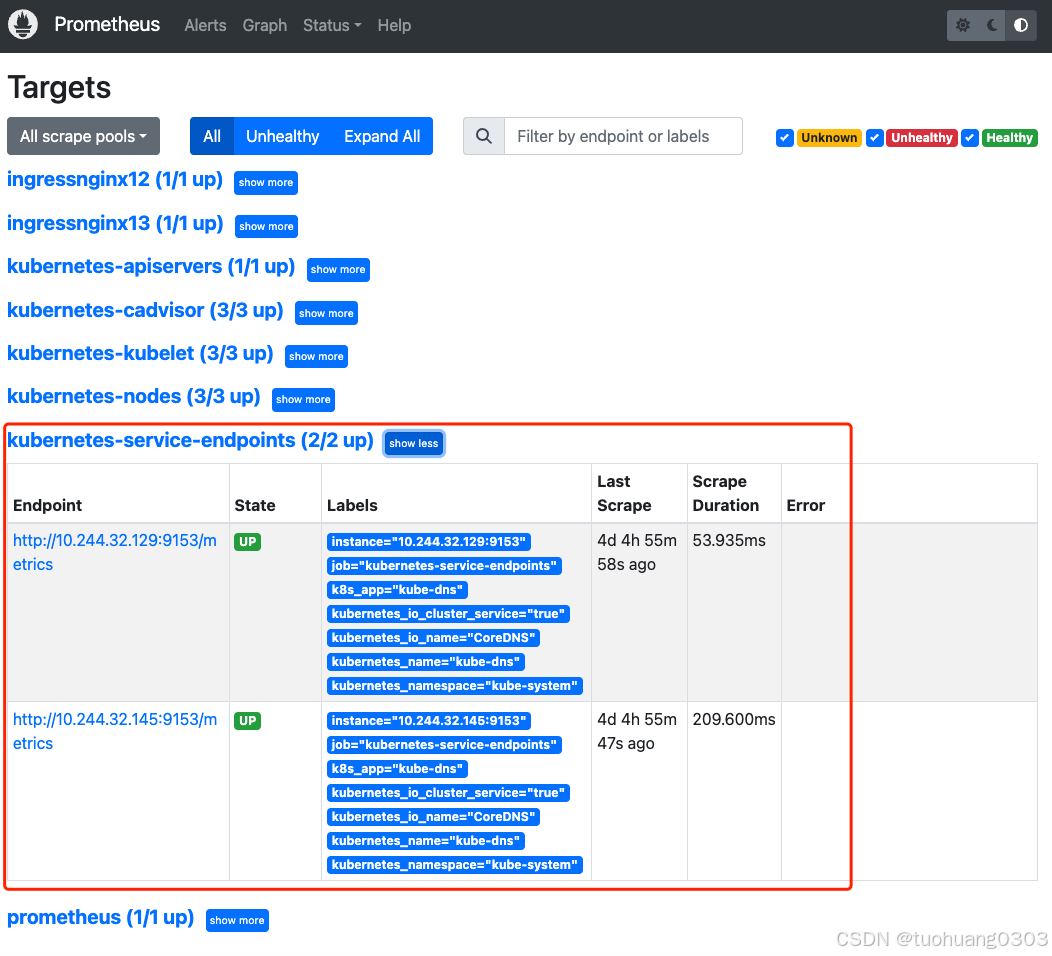Viewport: 1052px width, 956px height.
Task: Select the Unhealthy targets filter tab
Action: [282, 136]
